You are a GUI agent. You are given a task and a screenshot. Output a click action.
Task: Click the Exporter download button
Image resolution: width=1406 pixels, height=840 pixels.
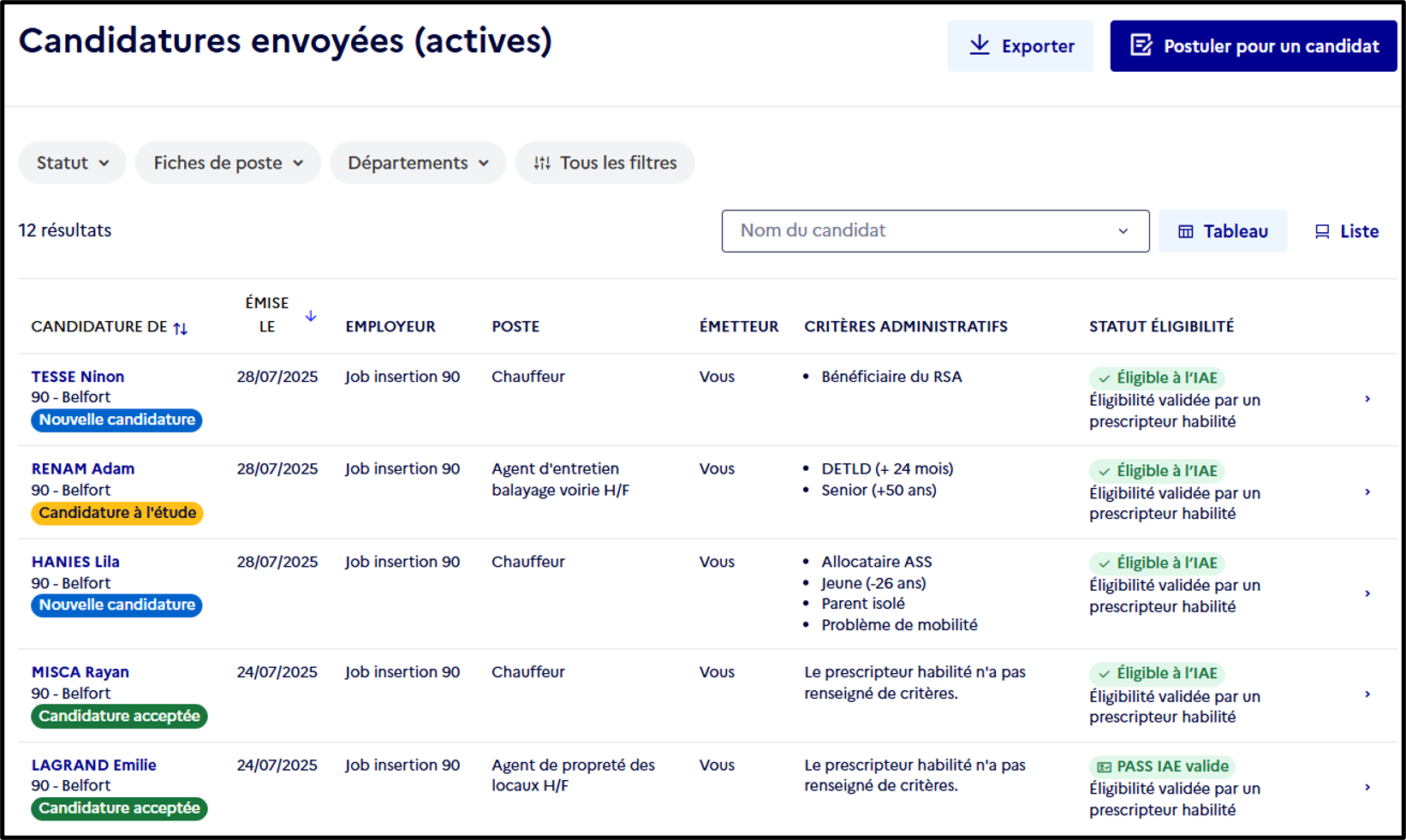pos(1020,46)
